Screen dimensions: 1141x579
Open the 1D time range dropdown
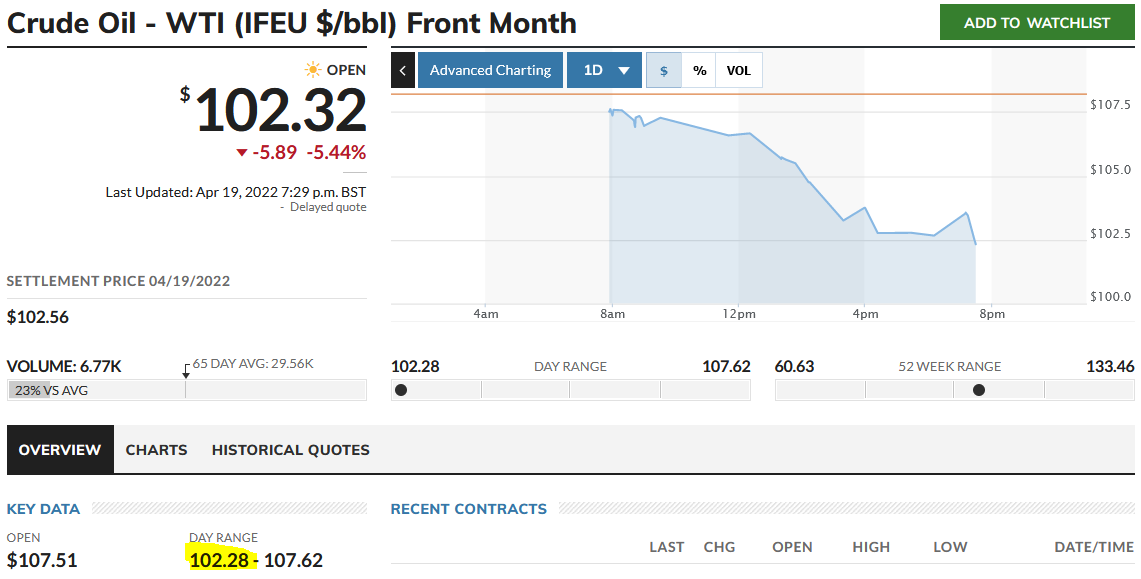coord(594,70)
